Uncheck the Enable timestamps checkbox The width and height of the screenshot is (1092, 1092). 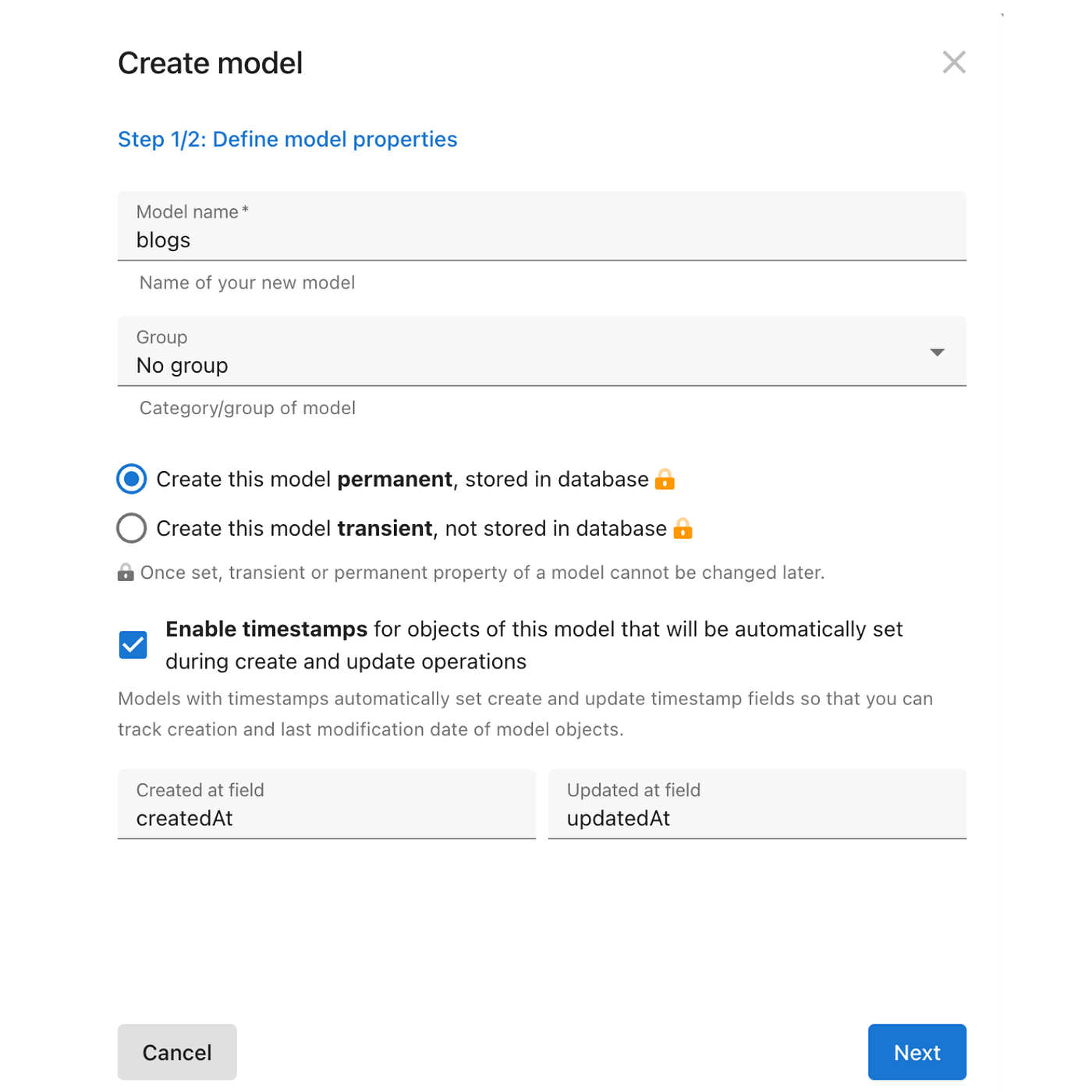[x=133, y=644]
